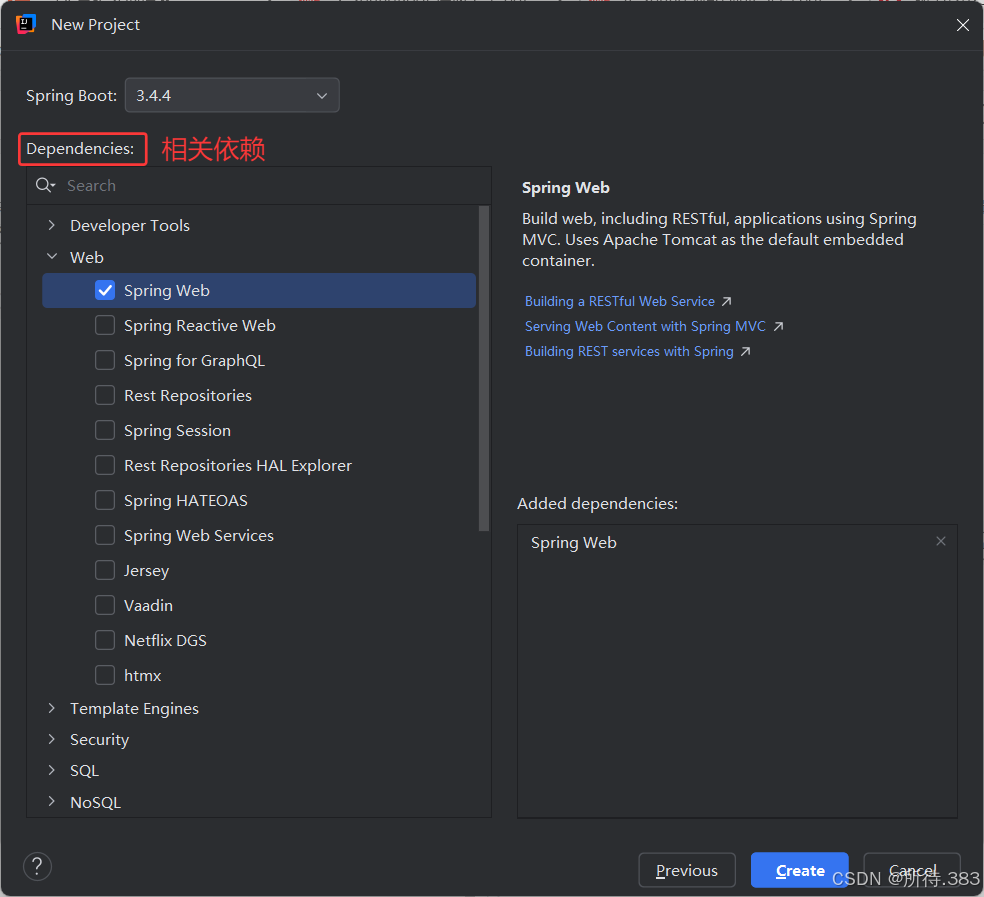Image resolution: width=984 pixels, height=897 pixels.
Task: Select the Security tree label
Action: coord(99,740)
